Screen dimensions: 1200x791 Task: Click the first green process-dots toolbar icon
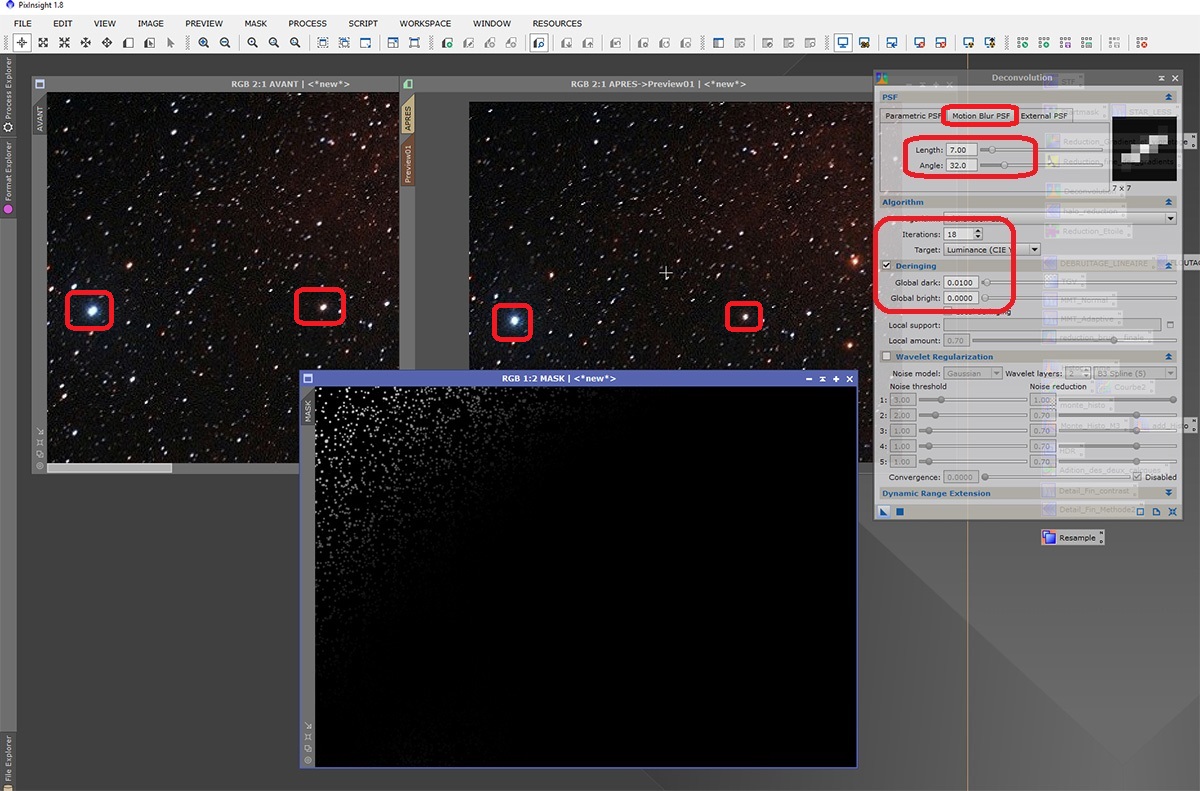pyautogui.click(x=1023, y=43)
